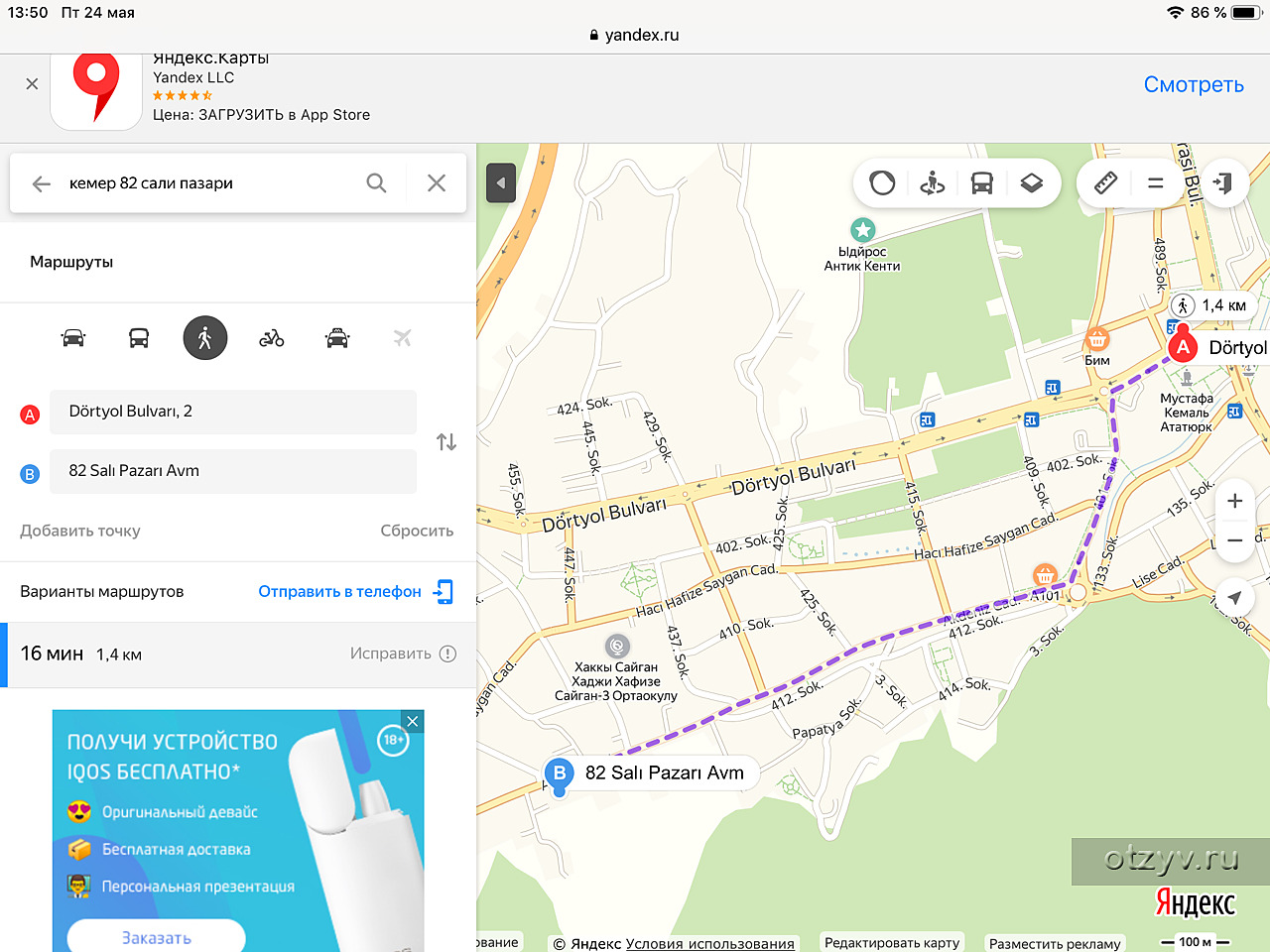
Task: Click the Маршруты header
Action: click(71, 262)
